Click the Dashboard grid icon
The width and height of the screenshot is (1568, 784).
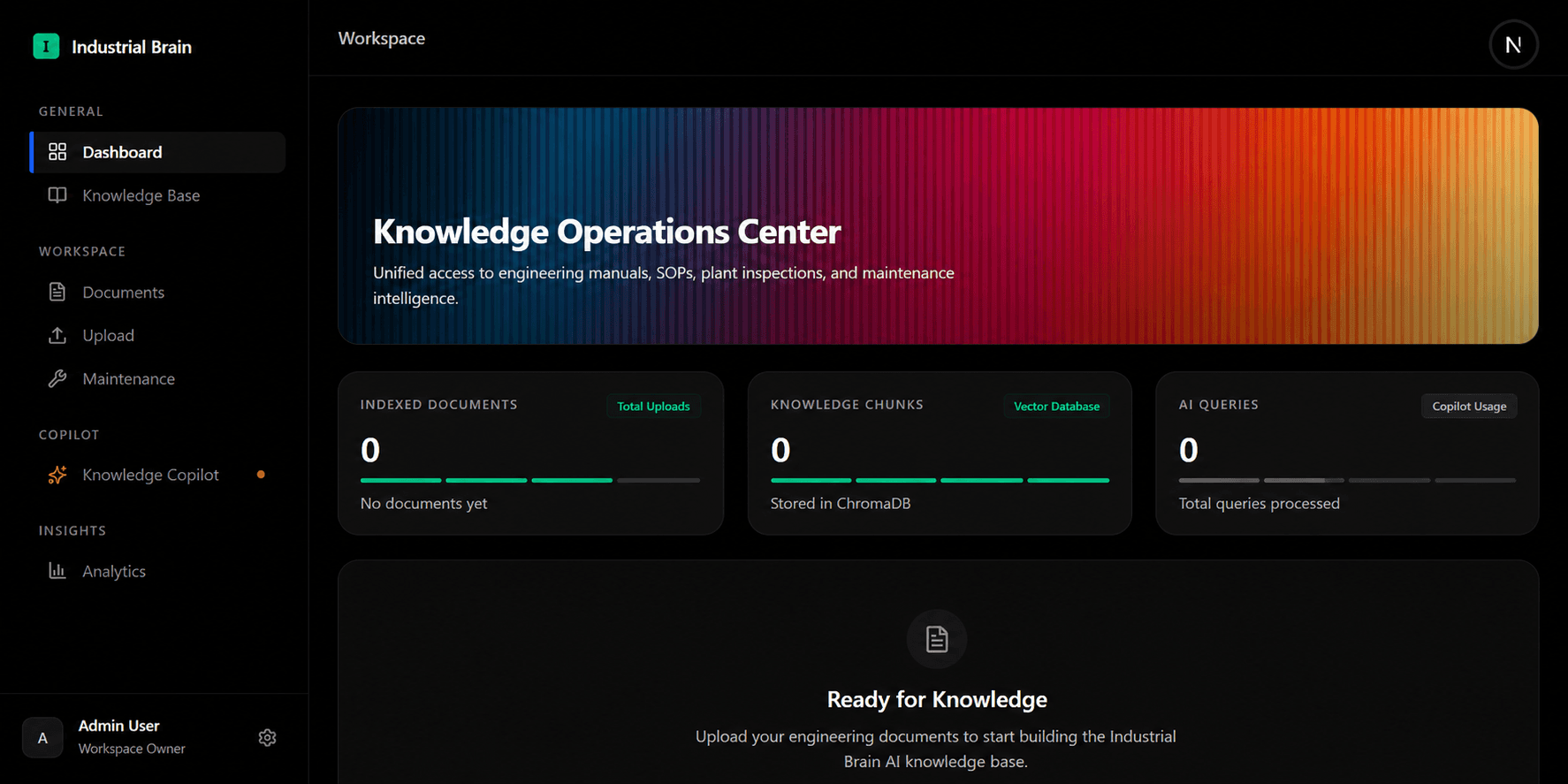(57, 152)
